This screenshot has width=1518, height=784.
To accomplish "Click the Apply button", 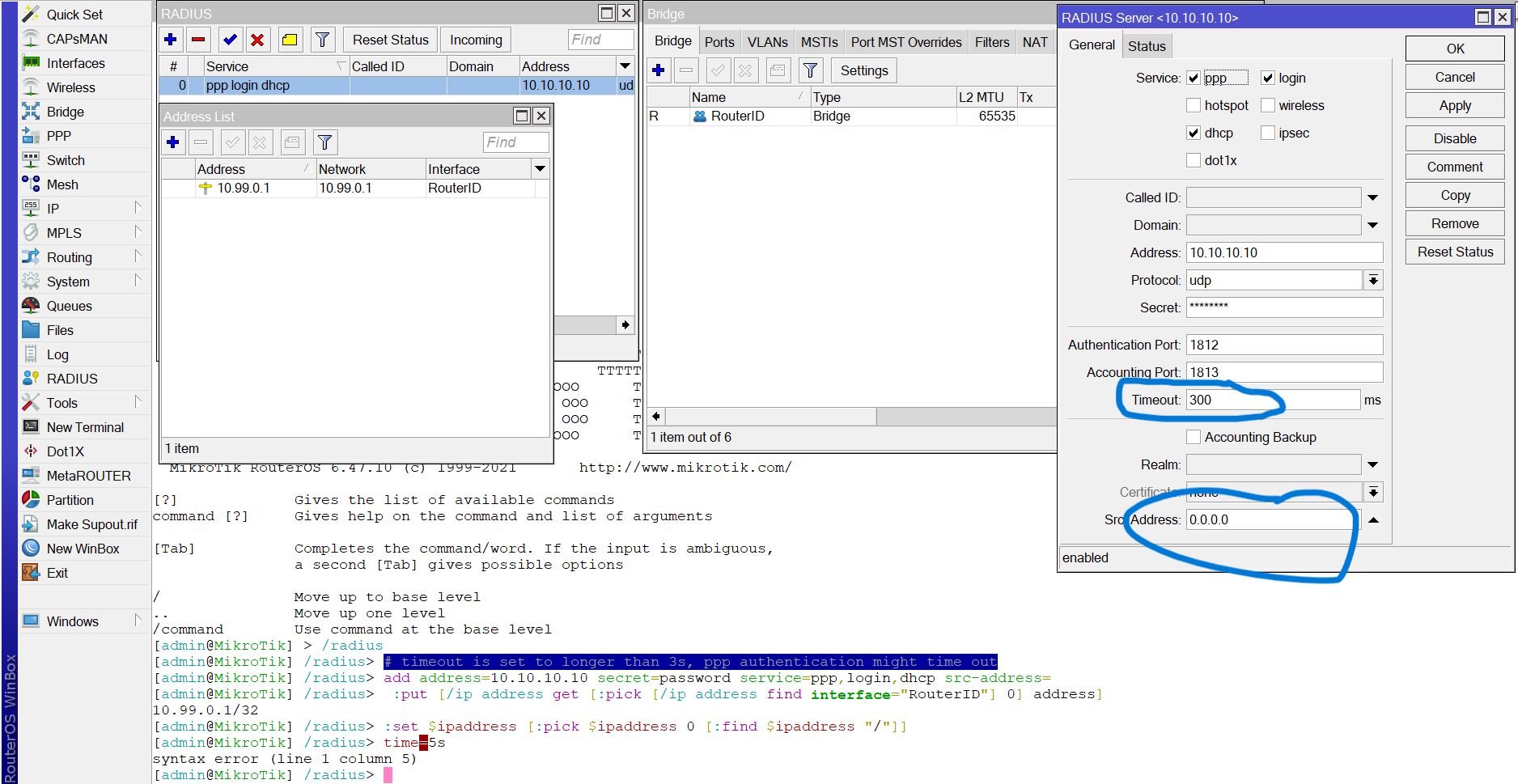I will [1455, 105].
